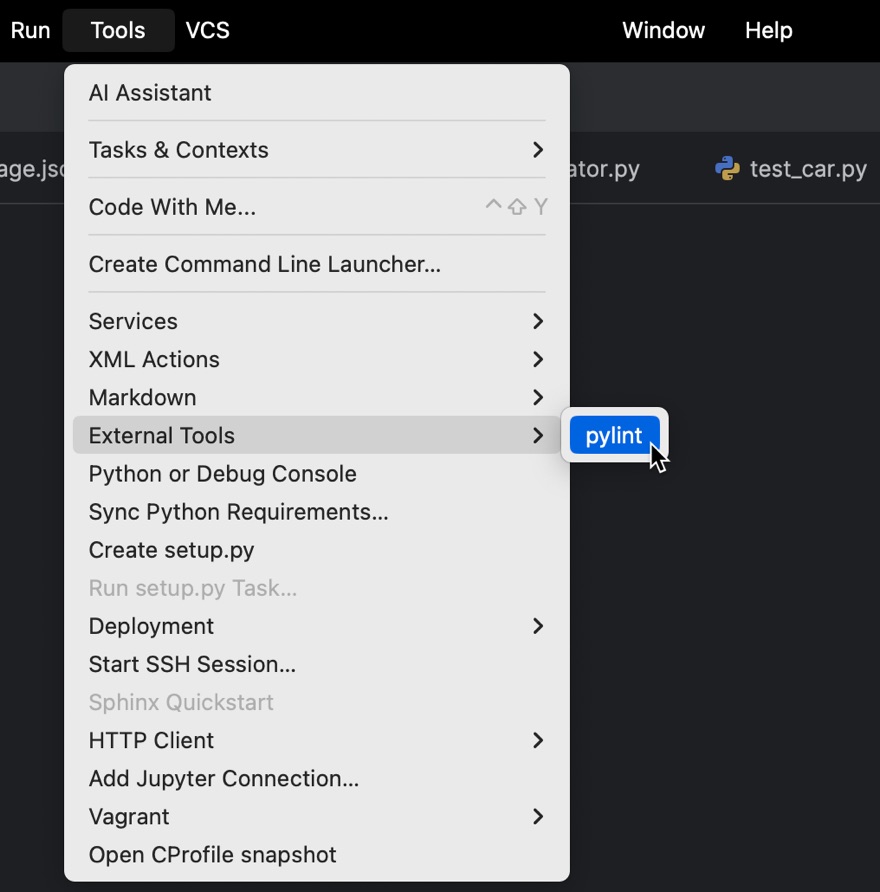Expand the HTTP Client submenu

151,740
